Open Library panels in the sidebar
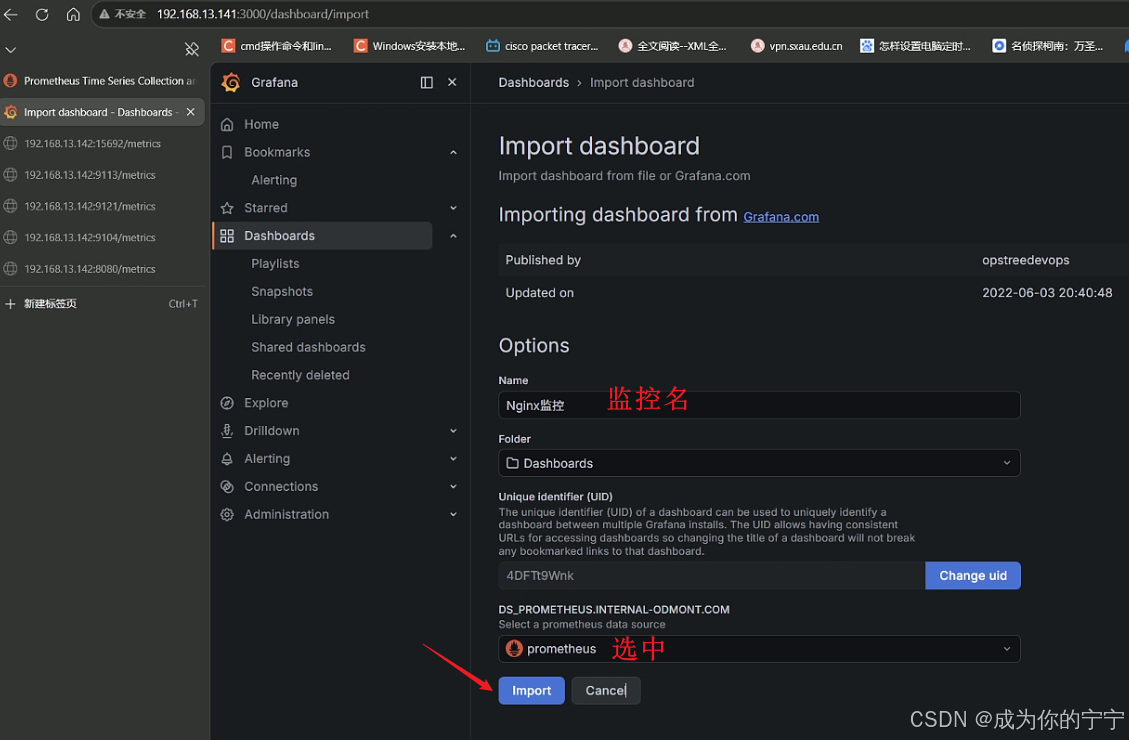 [292, 320]
